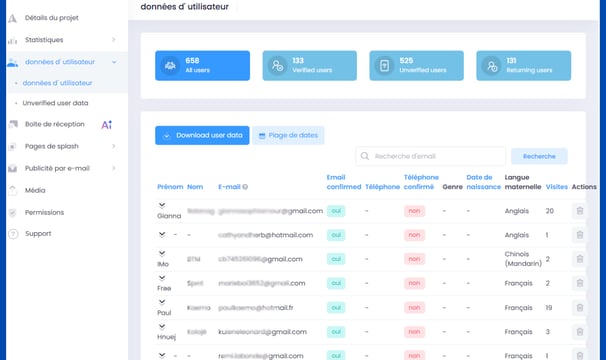
Task: Open Boîte de réception
Action: tap(54, 124)
